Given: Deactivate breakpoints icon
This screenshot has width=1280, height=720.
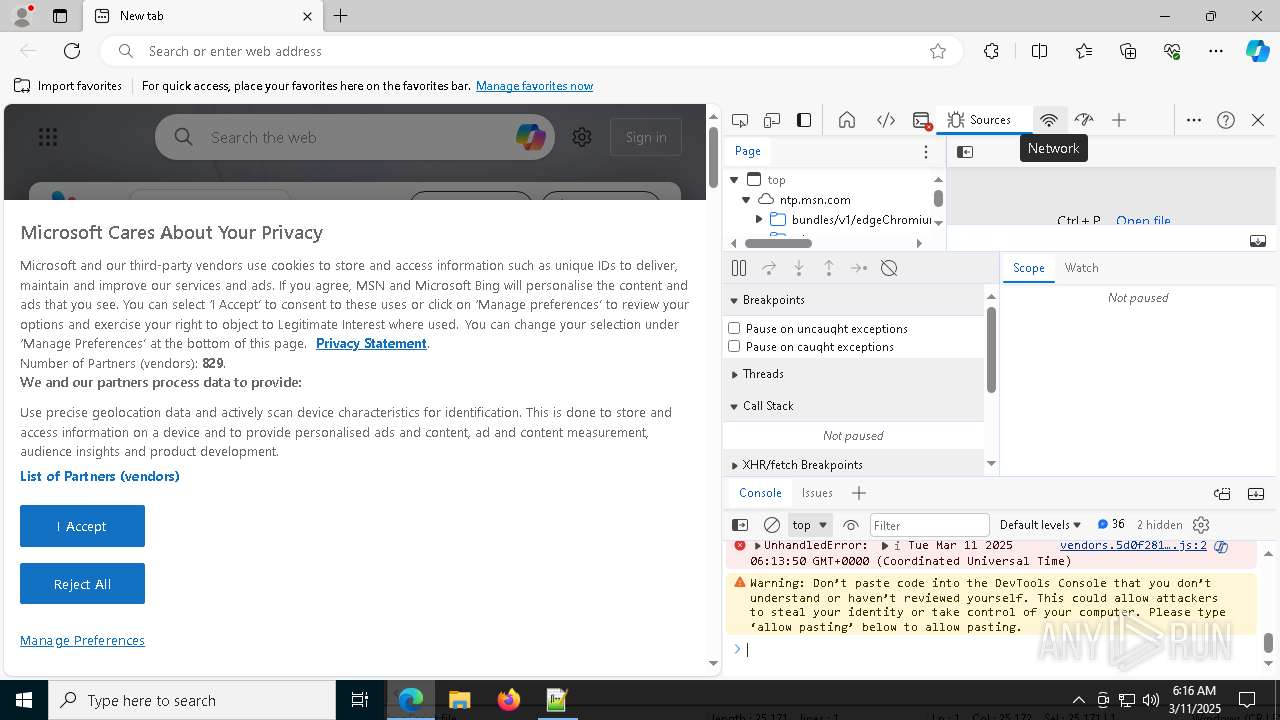Looking at the screenshot, I should pos(889,268).
